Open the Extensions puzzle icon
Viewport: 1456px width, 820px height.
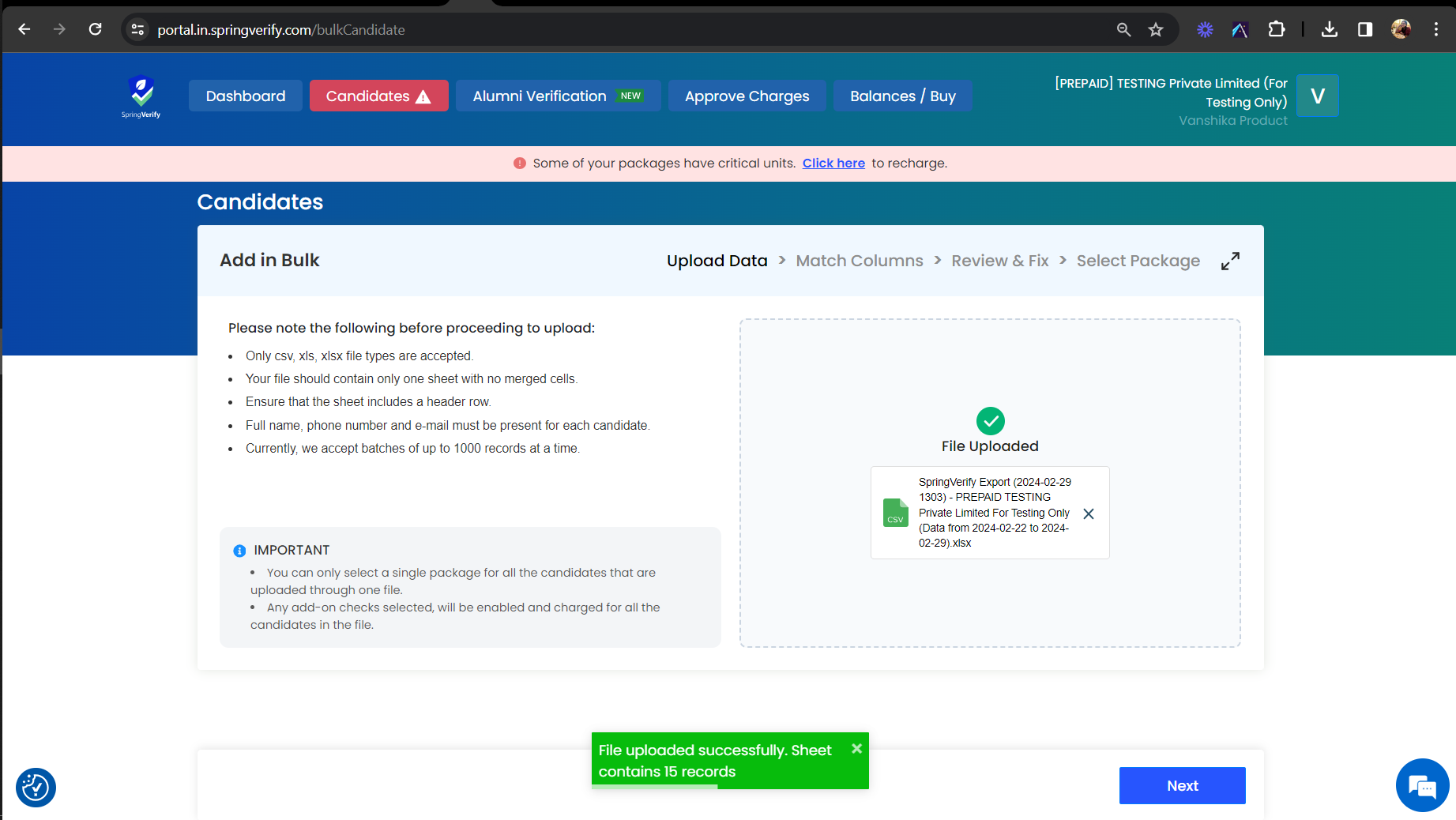click(x=1277, y=29)
